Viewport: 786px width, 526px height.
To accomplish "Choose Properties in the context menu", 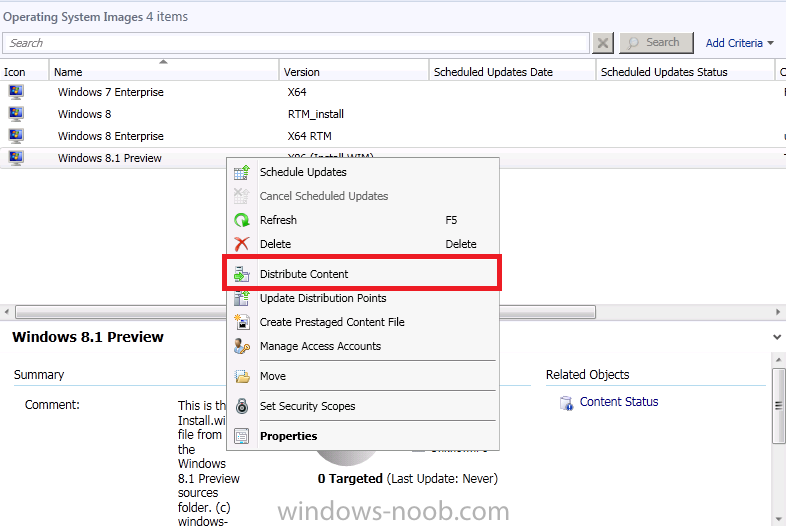I will pos(288,436).
